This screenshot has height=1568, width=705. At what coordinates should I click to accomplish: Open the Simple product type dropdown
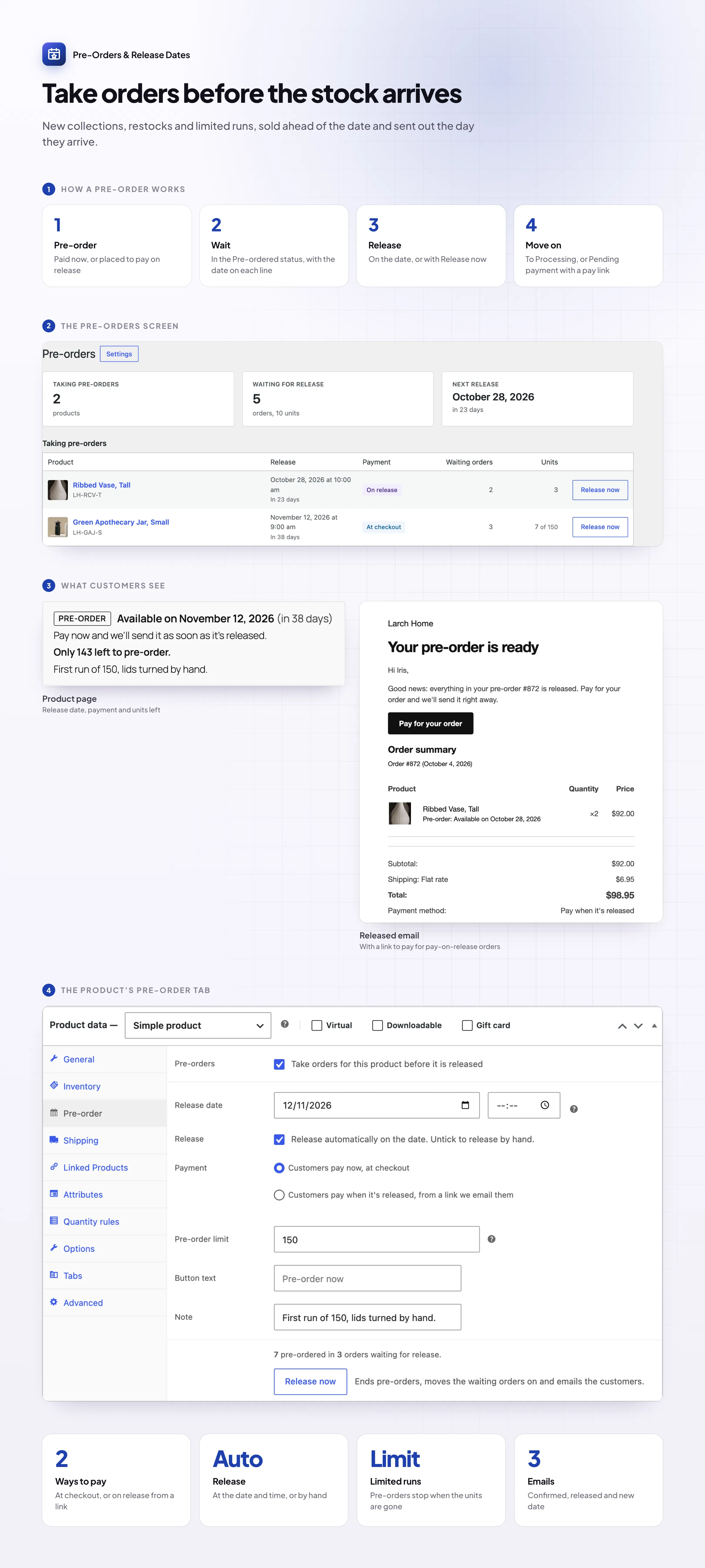(198, 1025)
